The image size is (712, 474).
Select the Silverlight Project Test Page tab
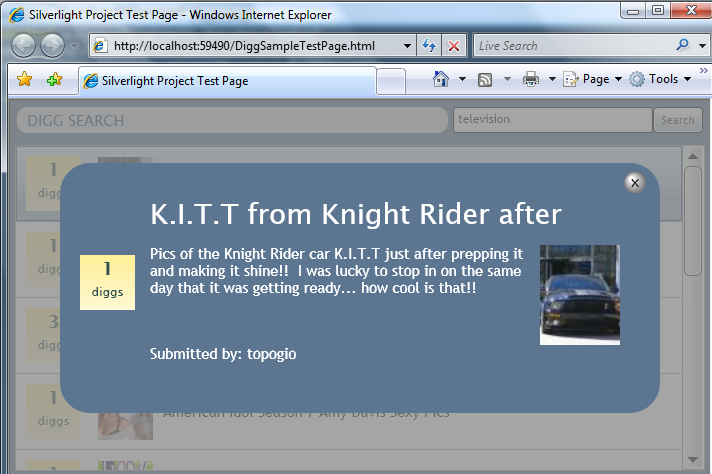click(227, 81)
